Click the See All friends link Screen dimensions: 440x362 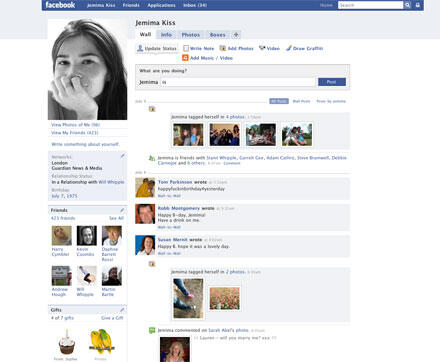[x=116, y=218]
